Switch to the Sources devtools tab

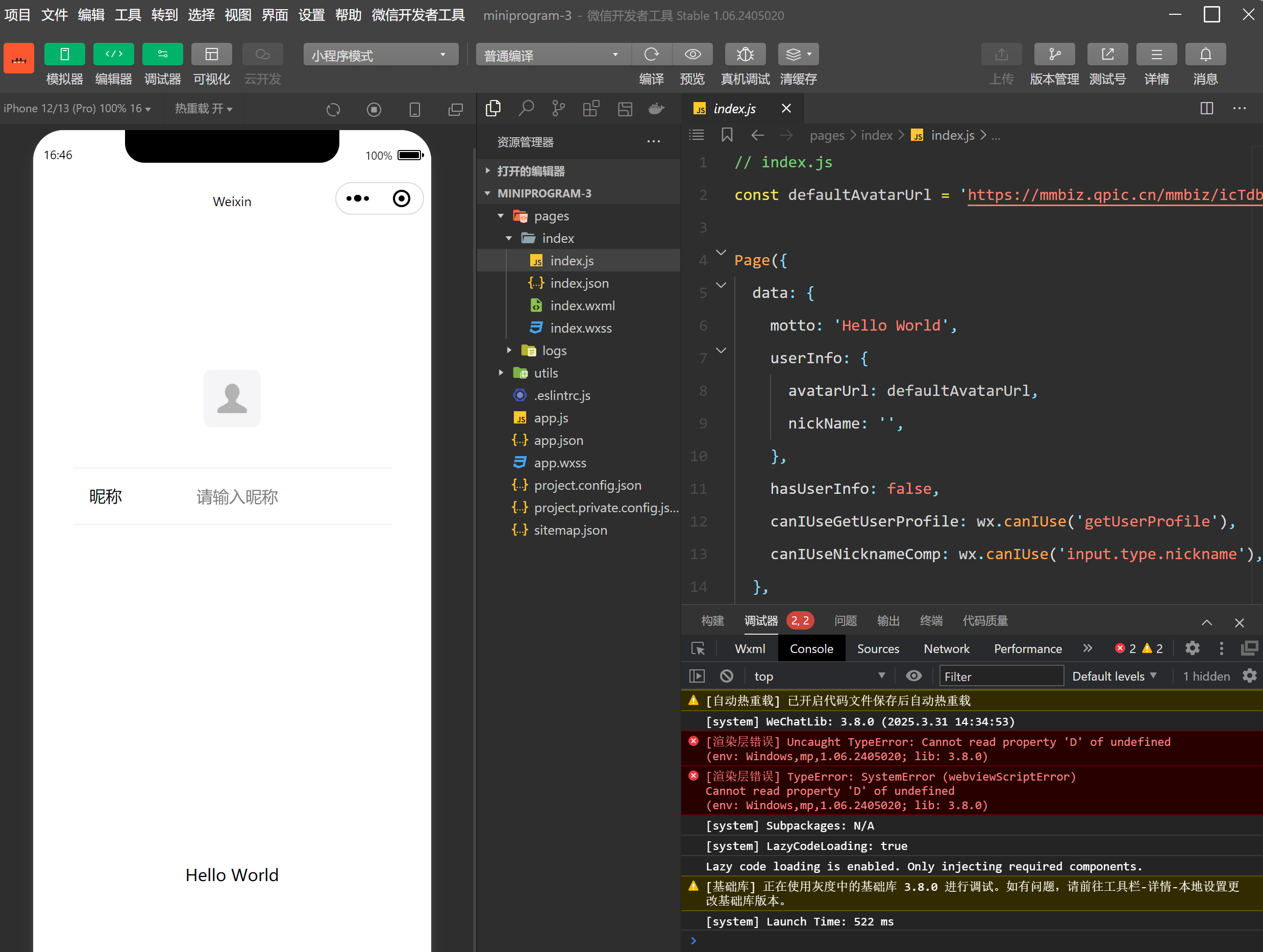(878, 649)
